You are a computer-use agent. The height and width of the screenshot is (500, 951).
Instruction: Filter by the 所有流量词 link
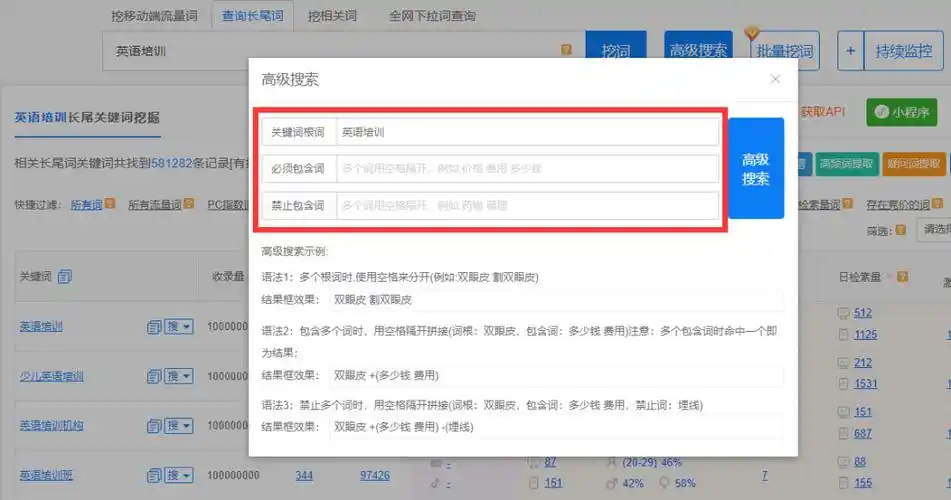pyautogui.click(x=155, y=205)
